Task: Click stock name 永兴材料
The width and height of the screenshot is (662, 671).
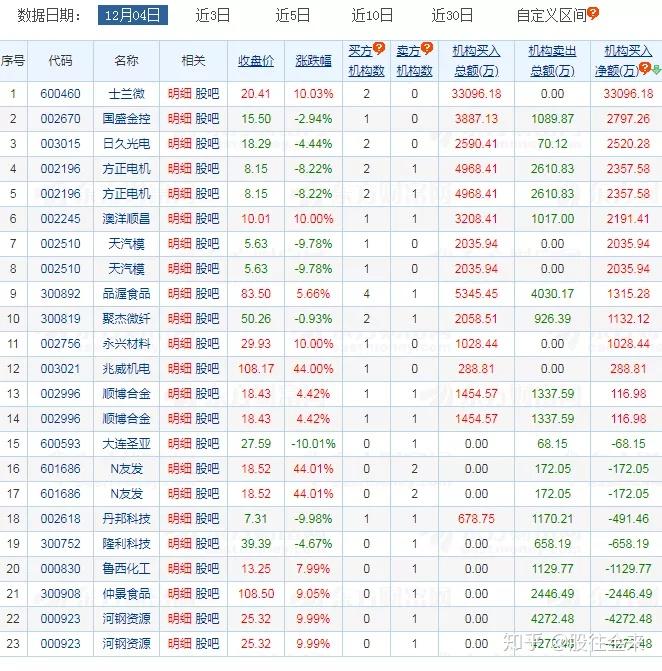Action: [126, 344]
